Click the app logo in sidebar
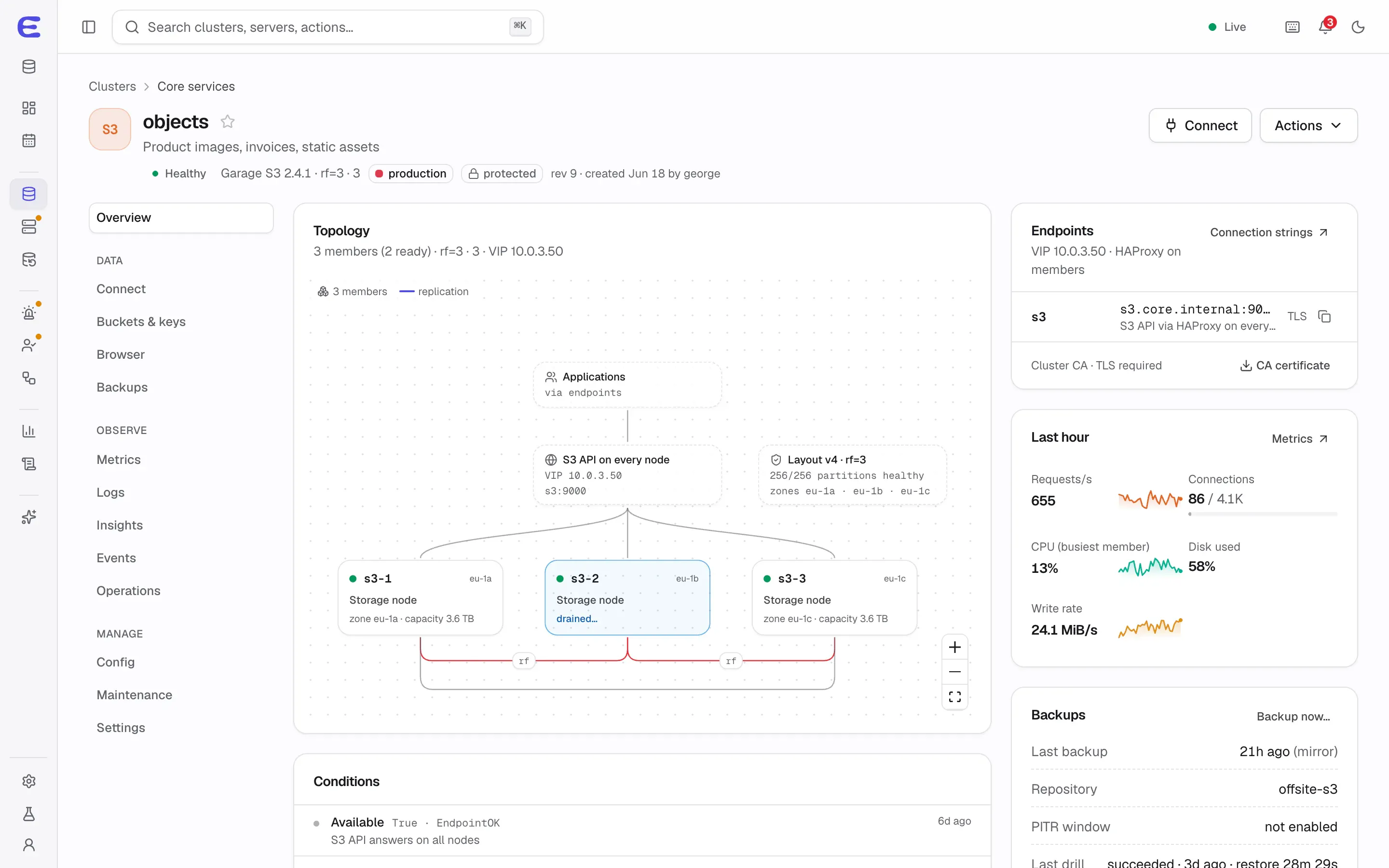 [x=29, y=27]
